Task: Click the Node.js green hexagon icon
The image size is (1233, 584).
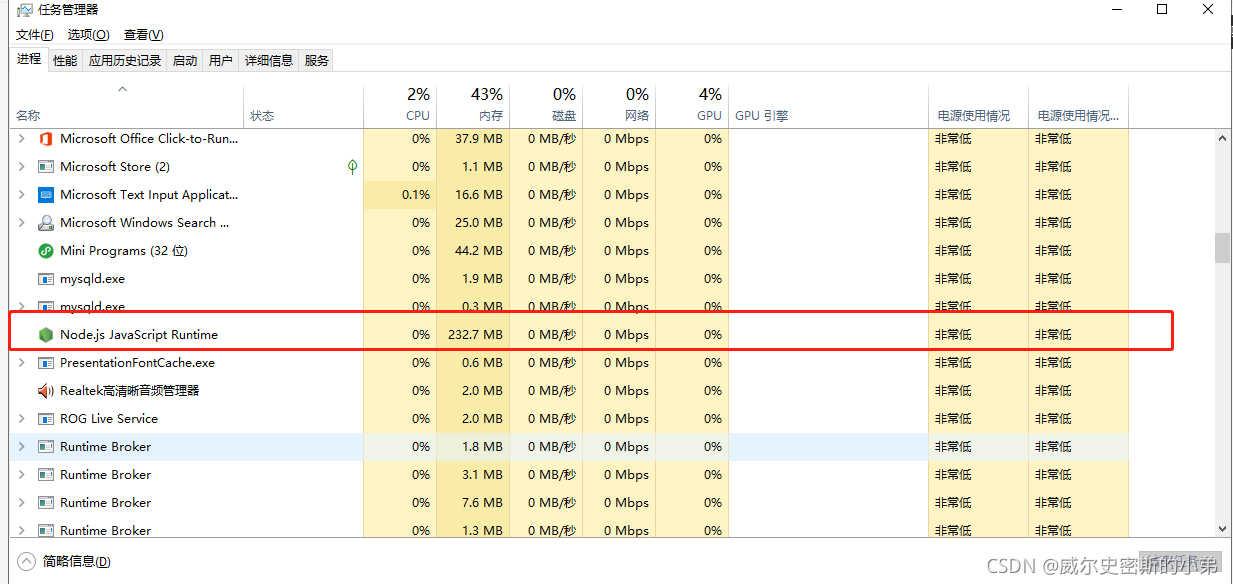Action: [45, 334]
